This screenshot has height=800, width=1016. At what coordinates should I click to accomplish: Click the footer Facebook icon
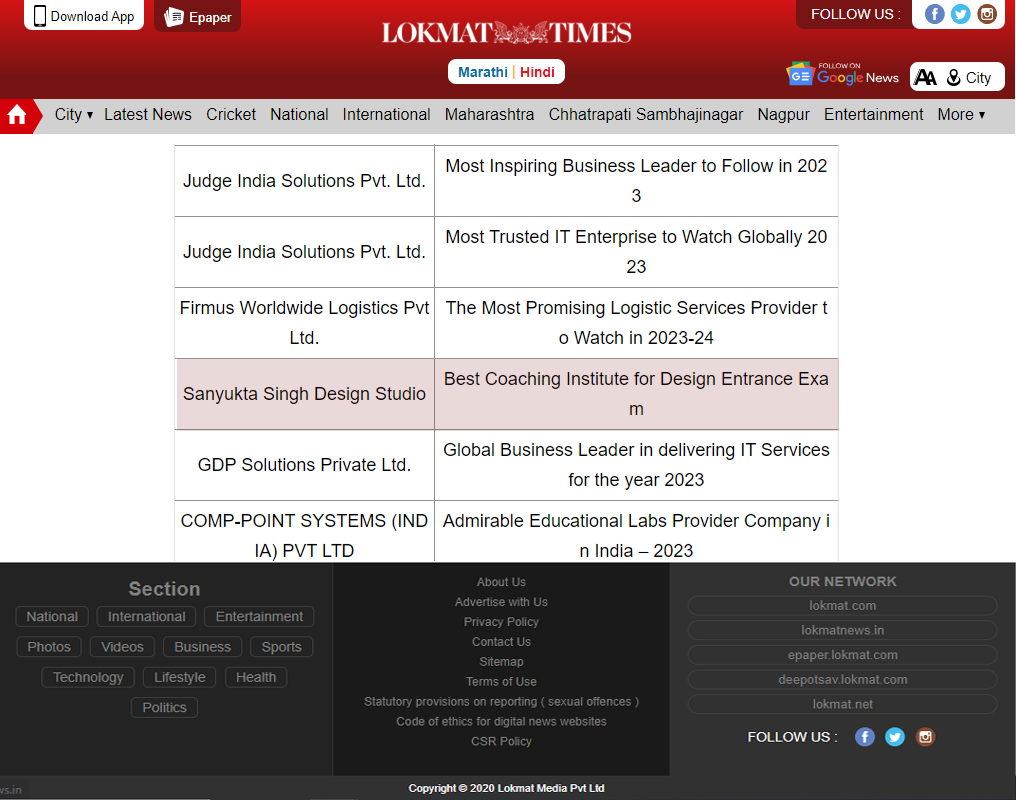(x=864, y=737)
